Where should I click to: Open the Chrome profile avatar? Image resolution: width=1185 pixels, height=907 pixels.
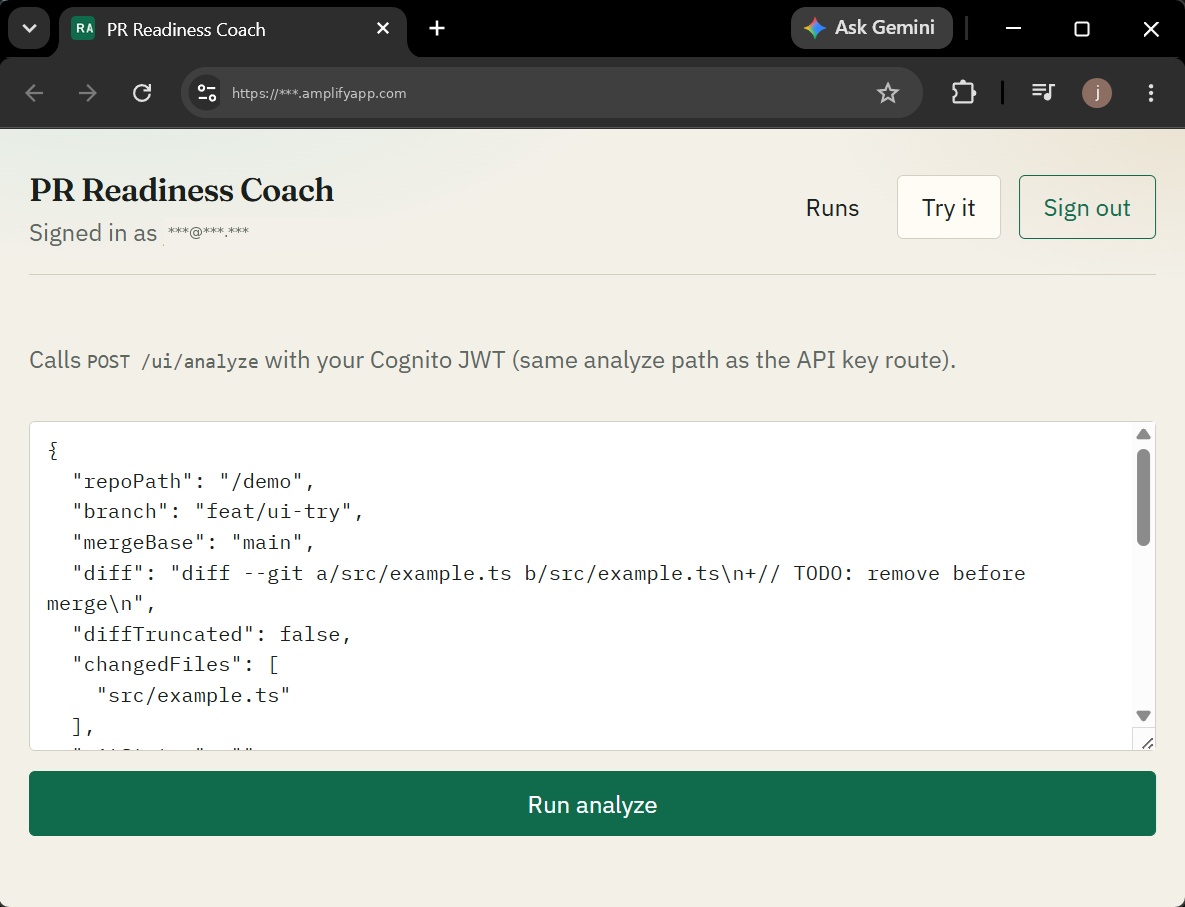click(x=1097, y=93)
